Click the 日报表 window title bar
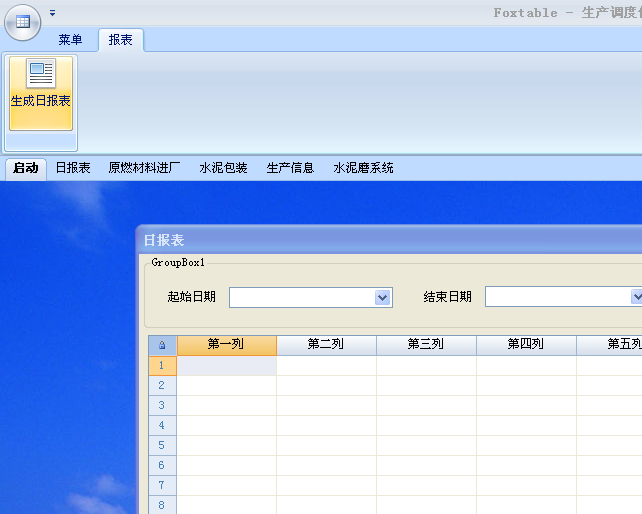 click(x=389, y=240)
